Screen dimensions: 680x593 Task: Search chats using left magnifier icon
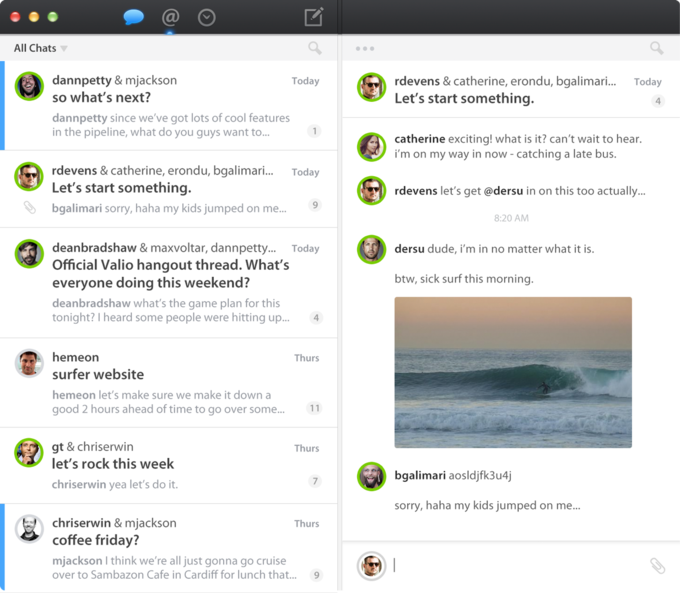pos(315,48)
